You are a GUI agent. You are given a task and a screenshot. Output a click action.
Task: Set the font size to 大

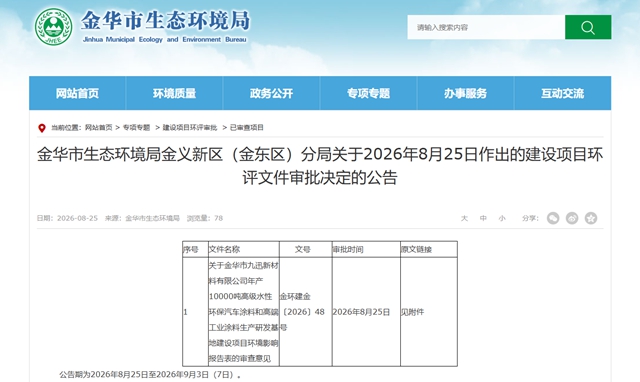[464, 218]
